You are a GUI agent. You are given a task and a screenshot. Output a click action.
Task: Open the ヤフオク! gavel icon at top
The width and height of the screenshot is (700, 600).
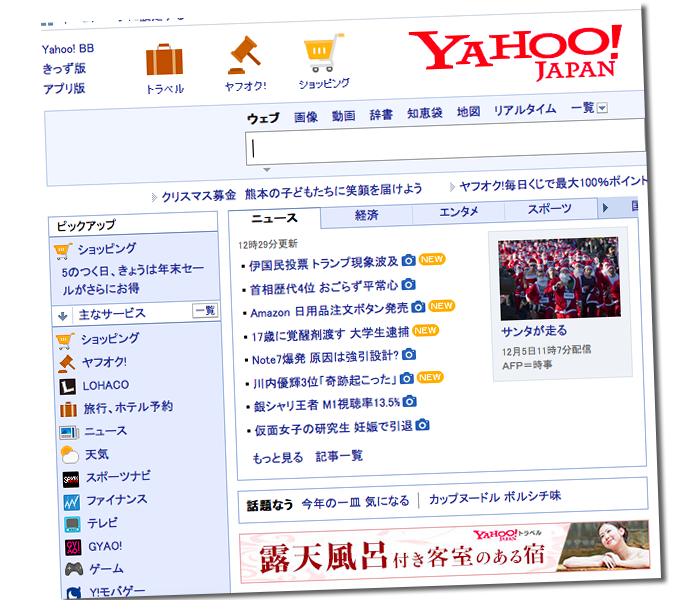244,55
